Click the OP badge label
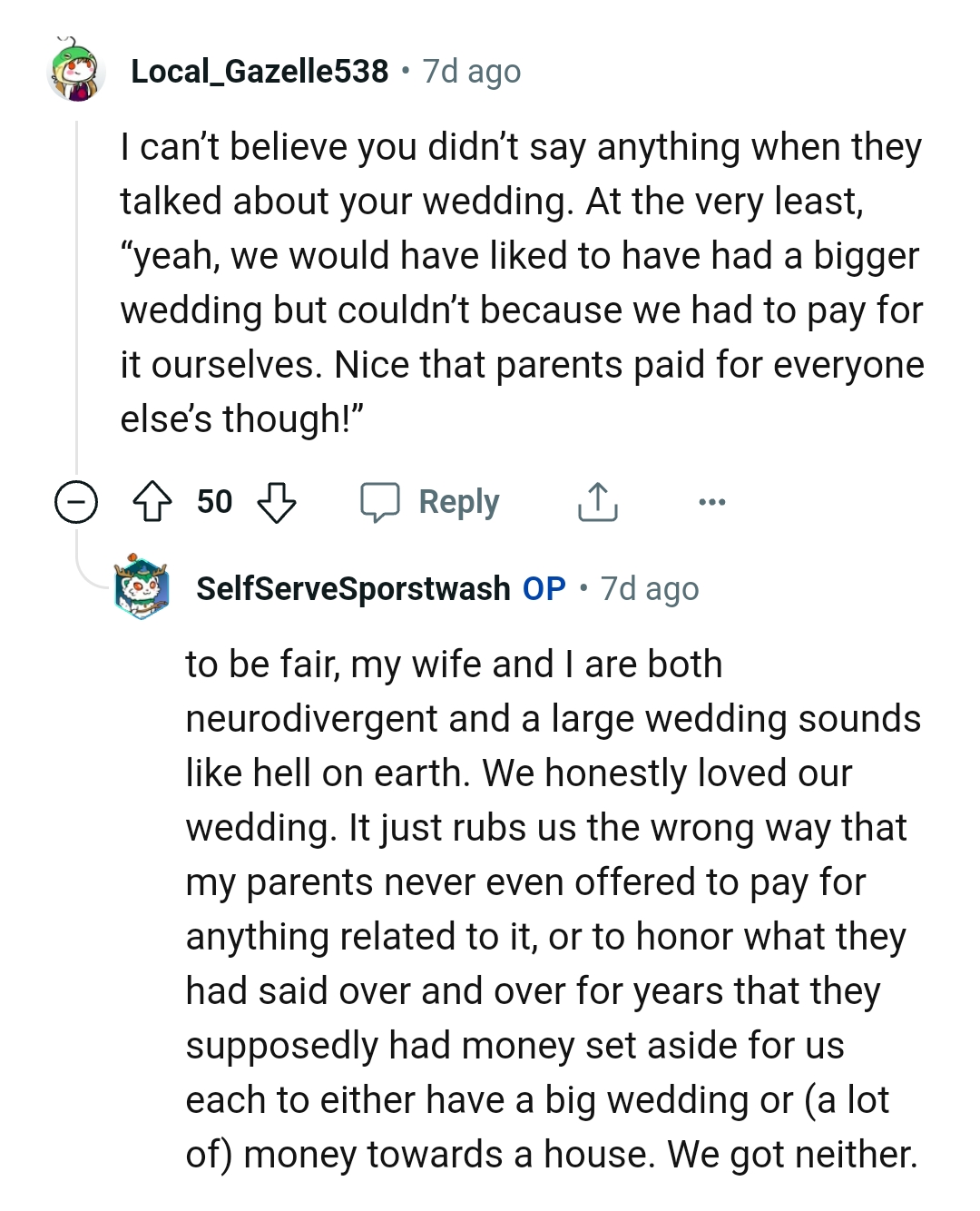This screenshot has width=980, height=1211. tap(543, 588)
